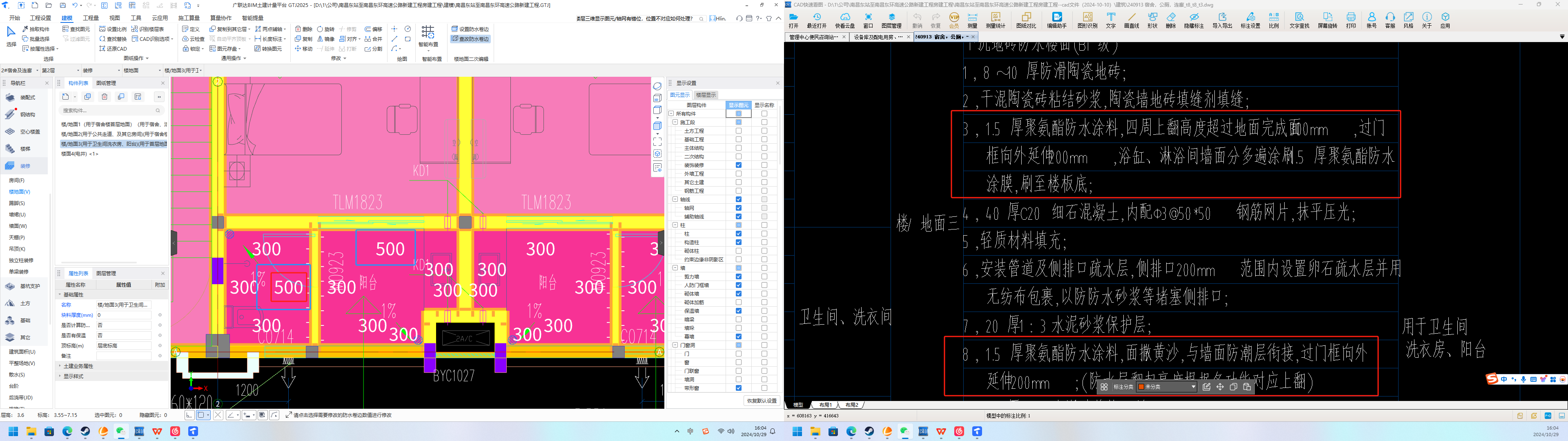Open 图层管理 in CAD快速看图

coord(892,21)
